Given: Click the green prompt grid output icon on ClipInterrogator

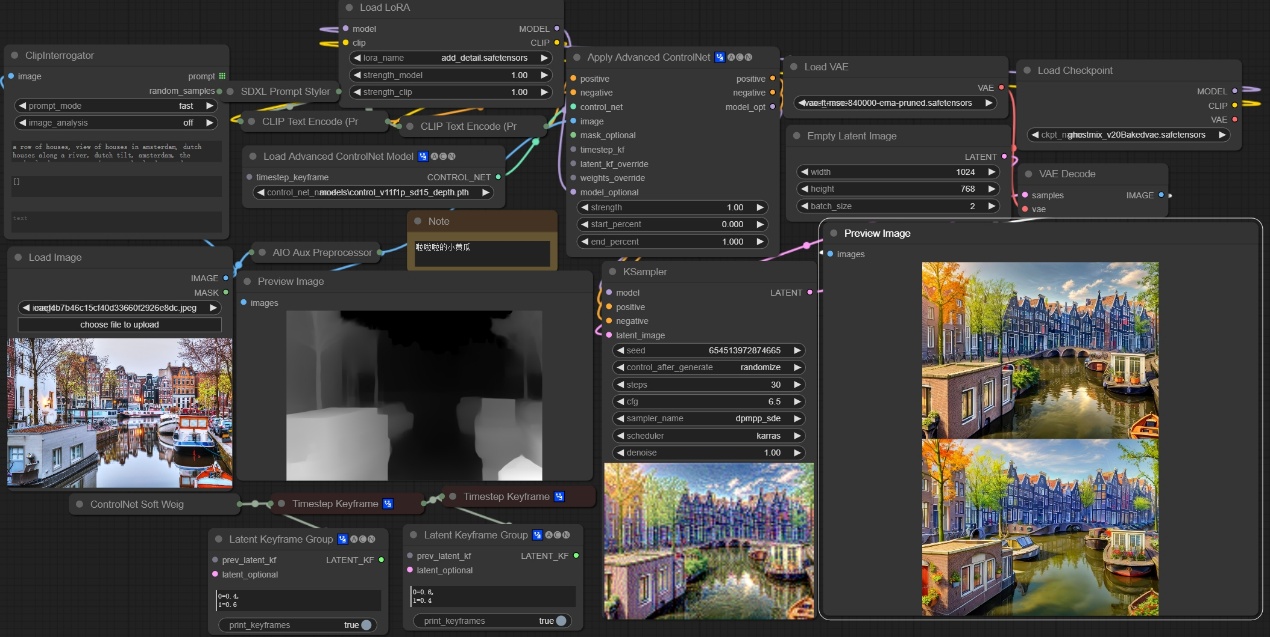Looking at the screenshot, I should click(x=222, y=76).
